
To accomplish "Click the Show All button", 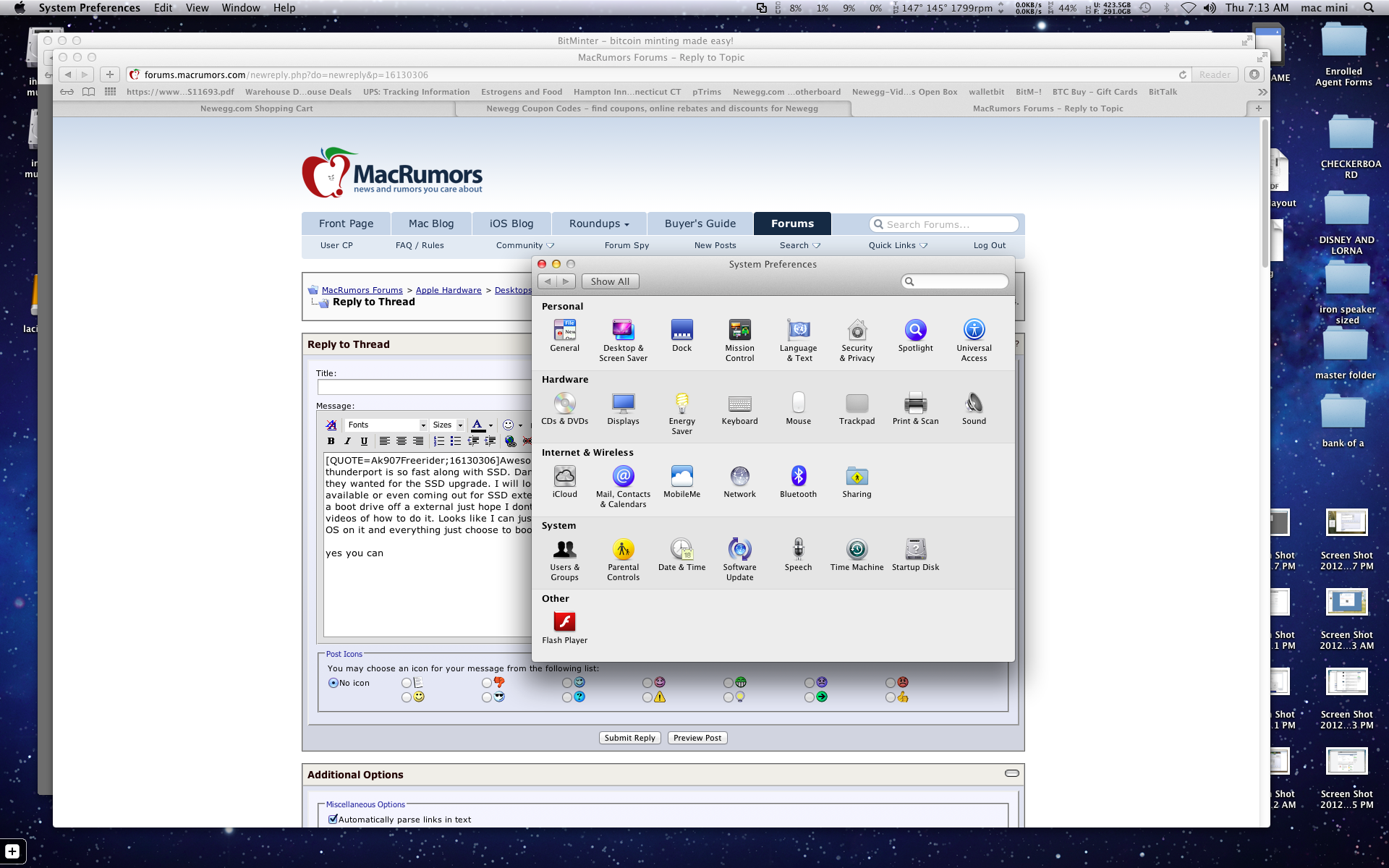I will coord(610,281).
